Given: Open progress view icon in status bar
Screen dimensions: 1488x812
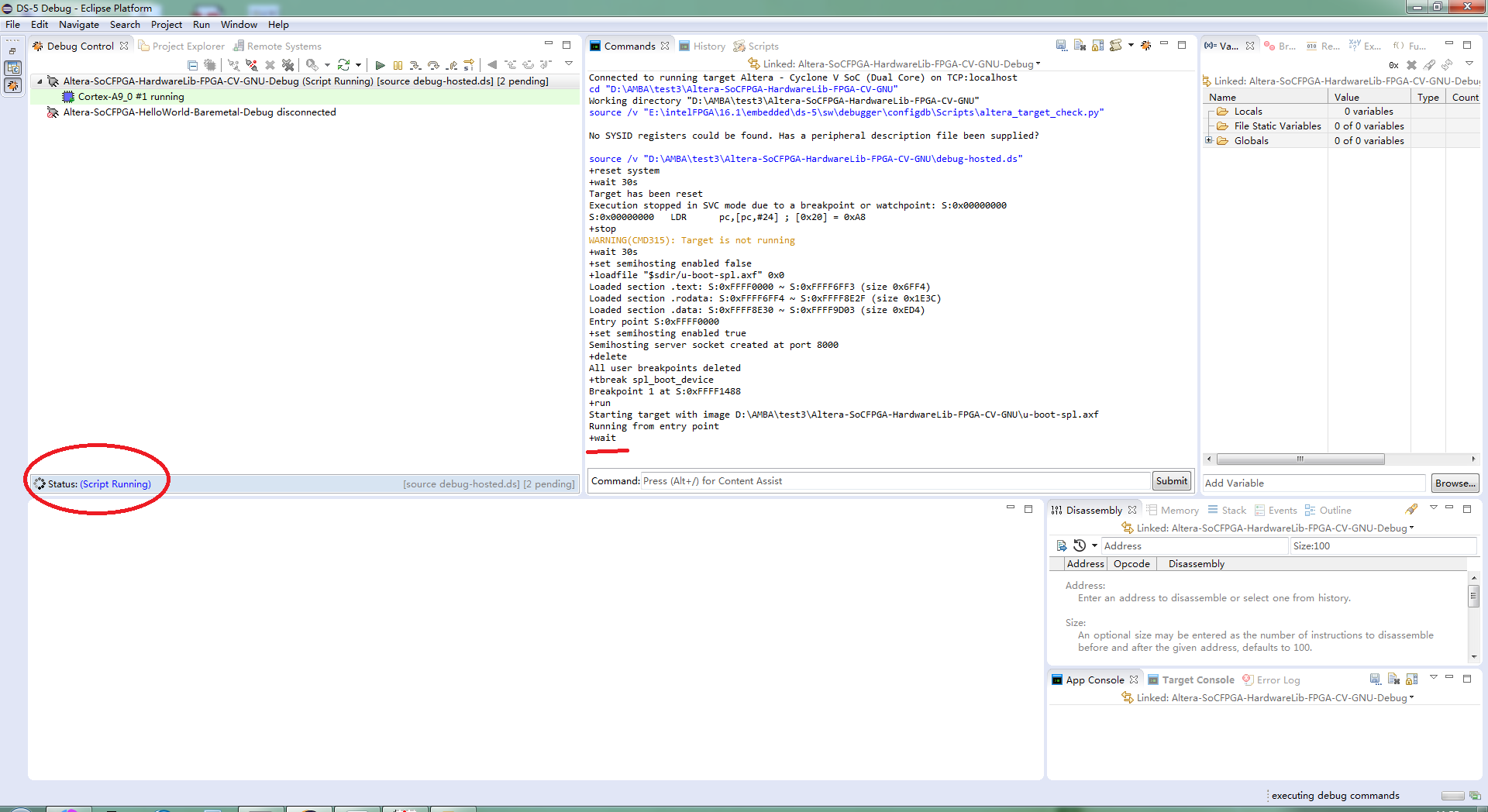Looking at the screenshot, I should click(1474, 796).
